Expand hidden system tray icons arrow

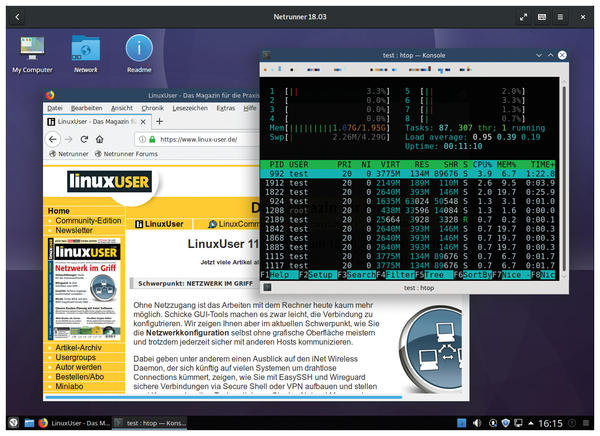(531, 423)
